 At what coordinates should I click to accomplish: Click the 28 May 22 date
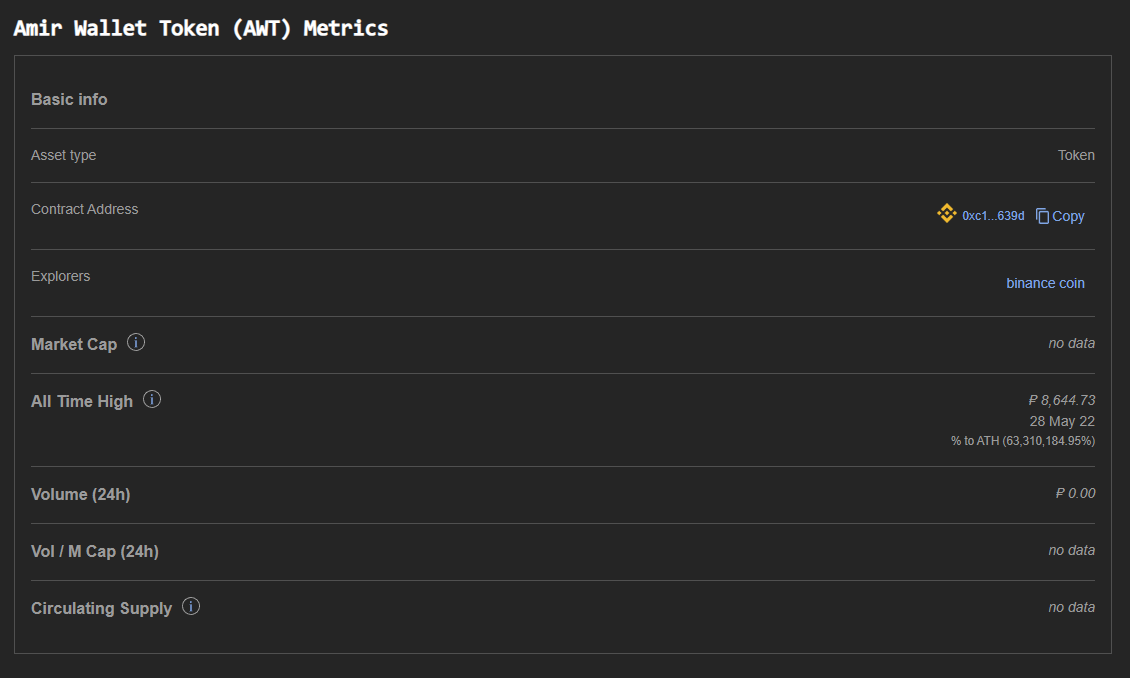pyautogui.click(x=1062, y=421)
